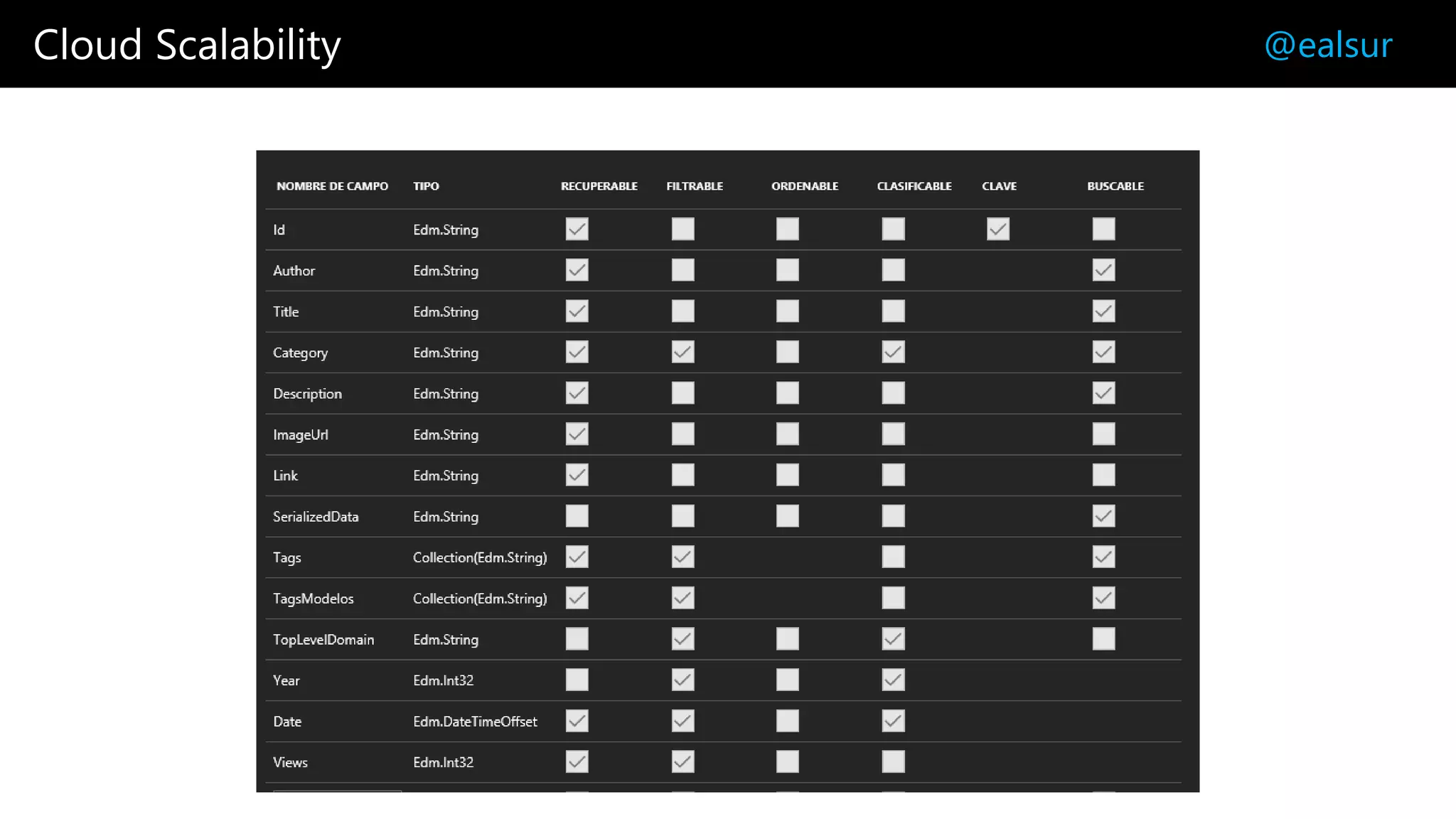Check Recuperable for the SerializedData field
Image resolution: width=1456 pixels, height=819 pixels.
click(x=577, y=516)
